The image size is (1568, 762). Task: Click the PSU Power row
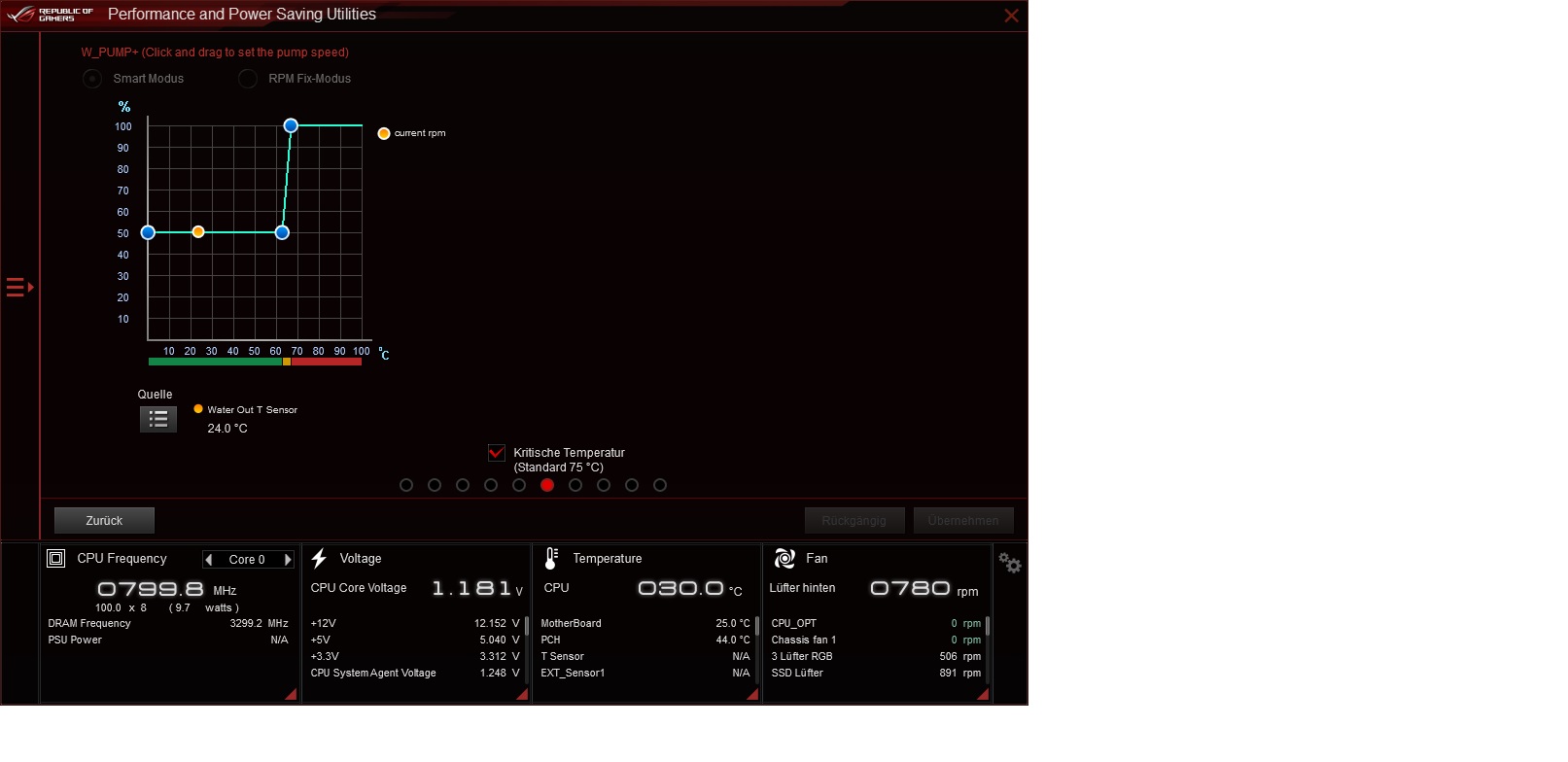point(168,641)
